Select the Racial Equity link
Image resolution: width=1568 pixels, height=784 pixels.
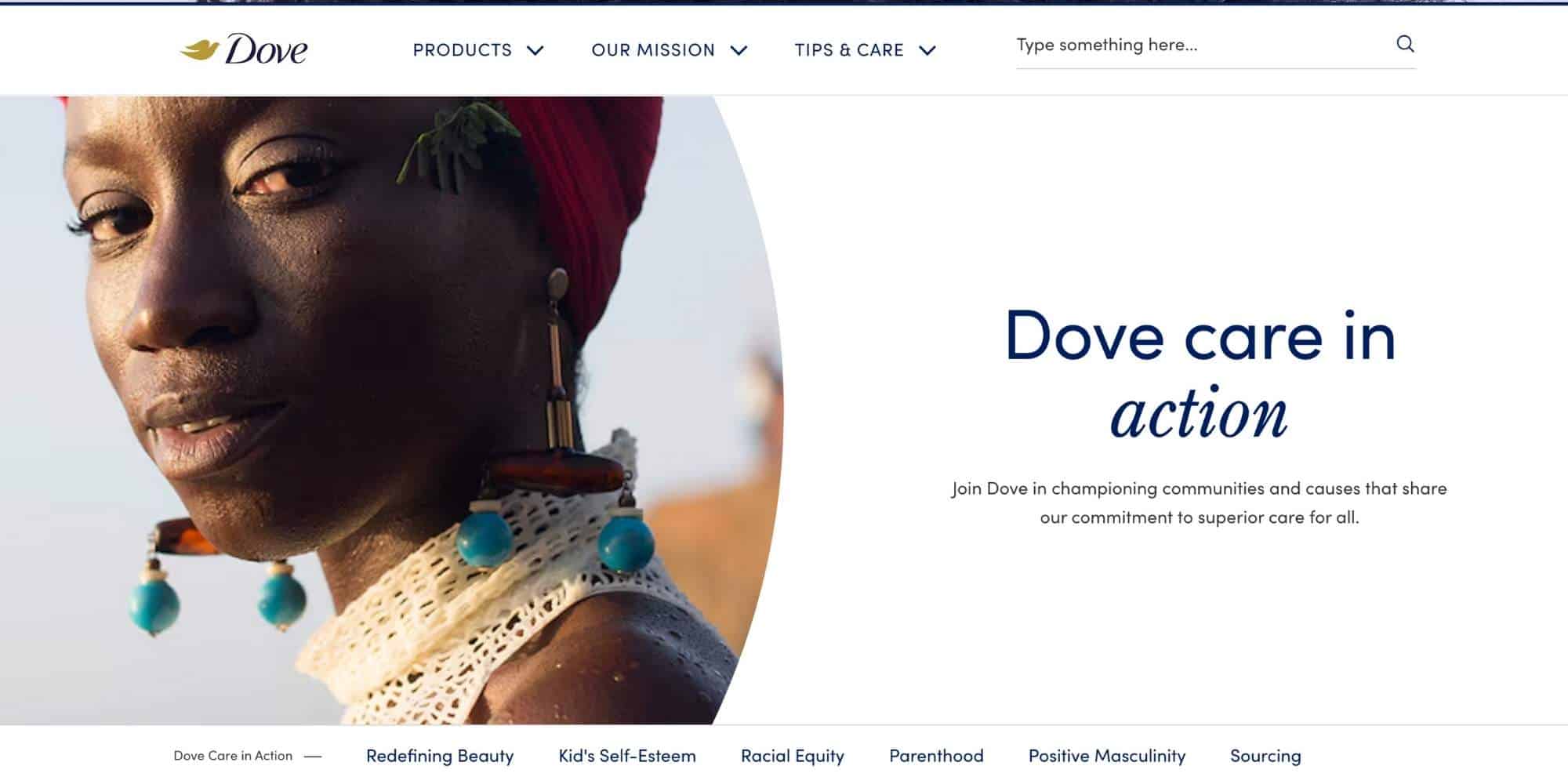(x=793, y=756)
